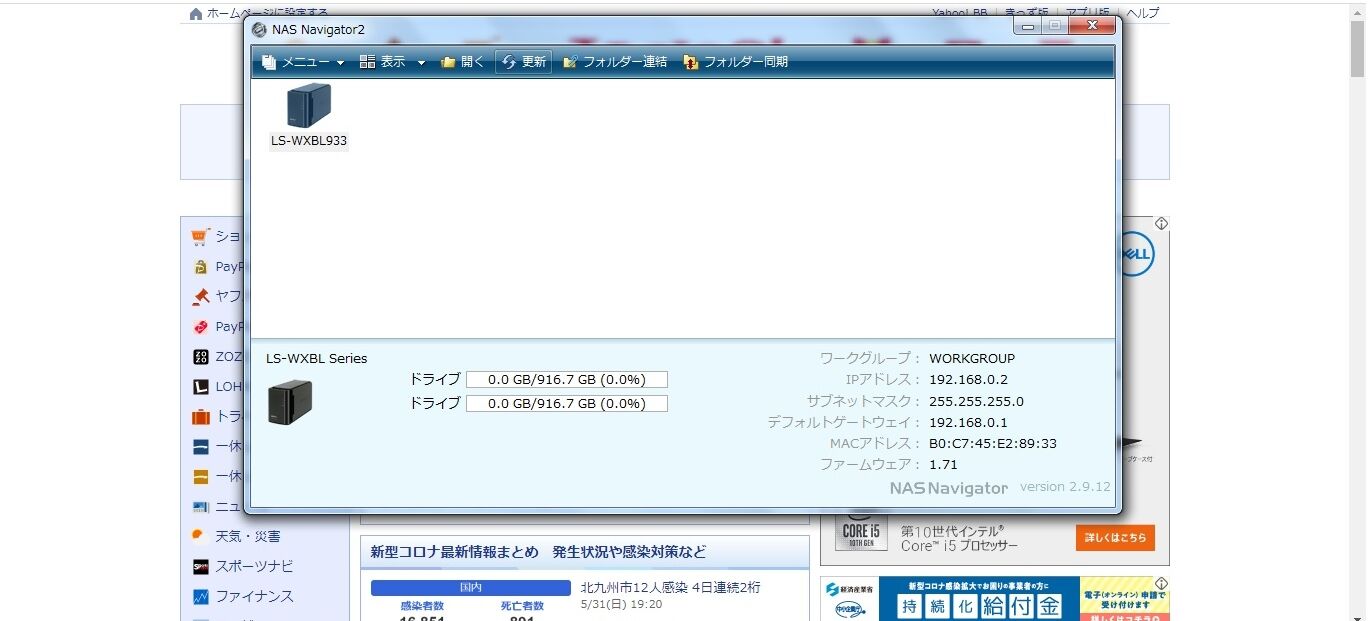Click the 給付金 banner ad info icon
This screenshot has width=1371, height=621.
pyautogui.click(x=1161, y=584)
